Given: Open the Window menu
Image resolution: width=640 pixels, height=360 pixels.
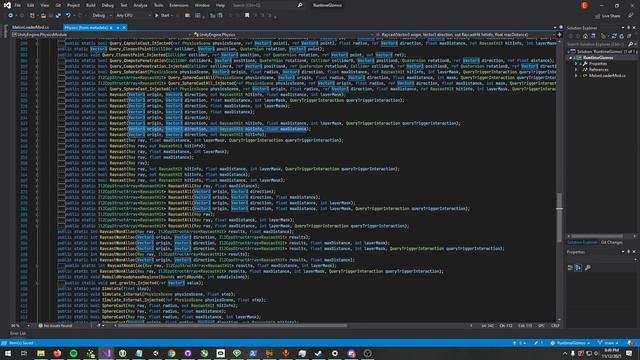Looking at the screenshot, I should pyautogui.click(x=202, y=5).
